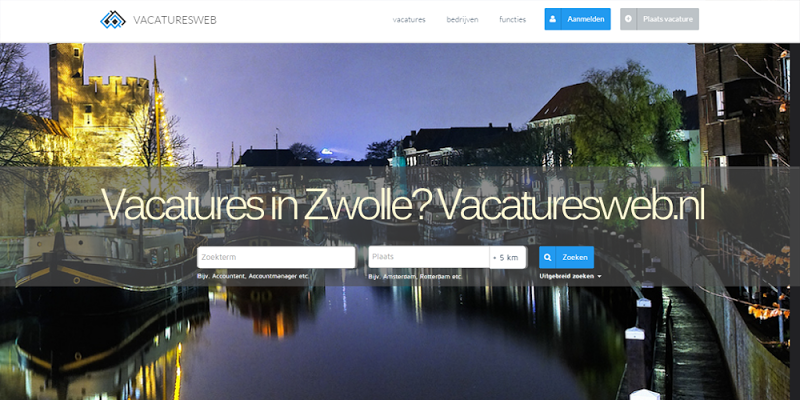The height and width of the screenshot is (400, 800).
Task: Click the Aanmelden button label
Action: click(x=586, y=19)
